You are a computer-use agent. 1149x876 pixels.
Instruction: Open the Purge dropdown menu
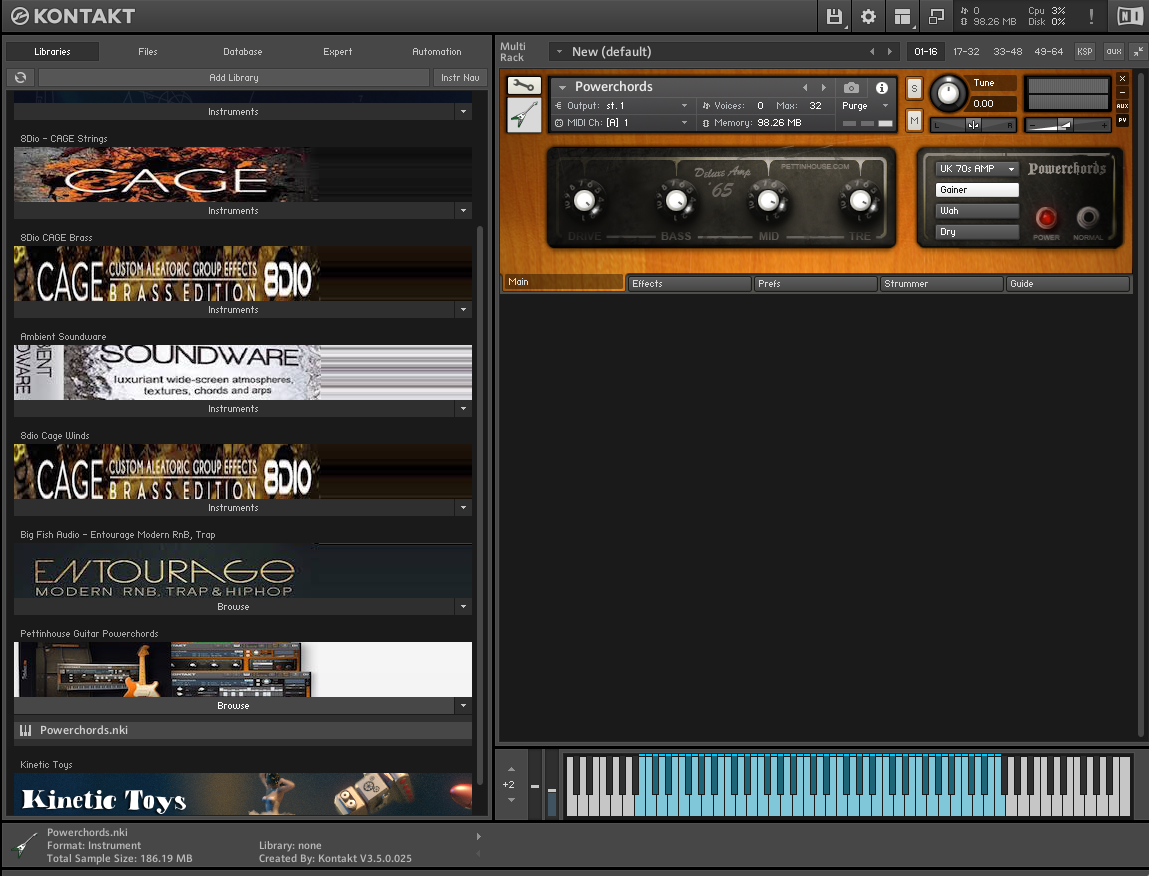(865, 106)
